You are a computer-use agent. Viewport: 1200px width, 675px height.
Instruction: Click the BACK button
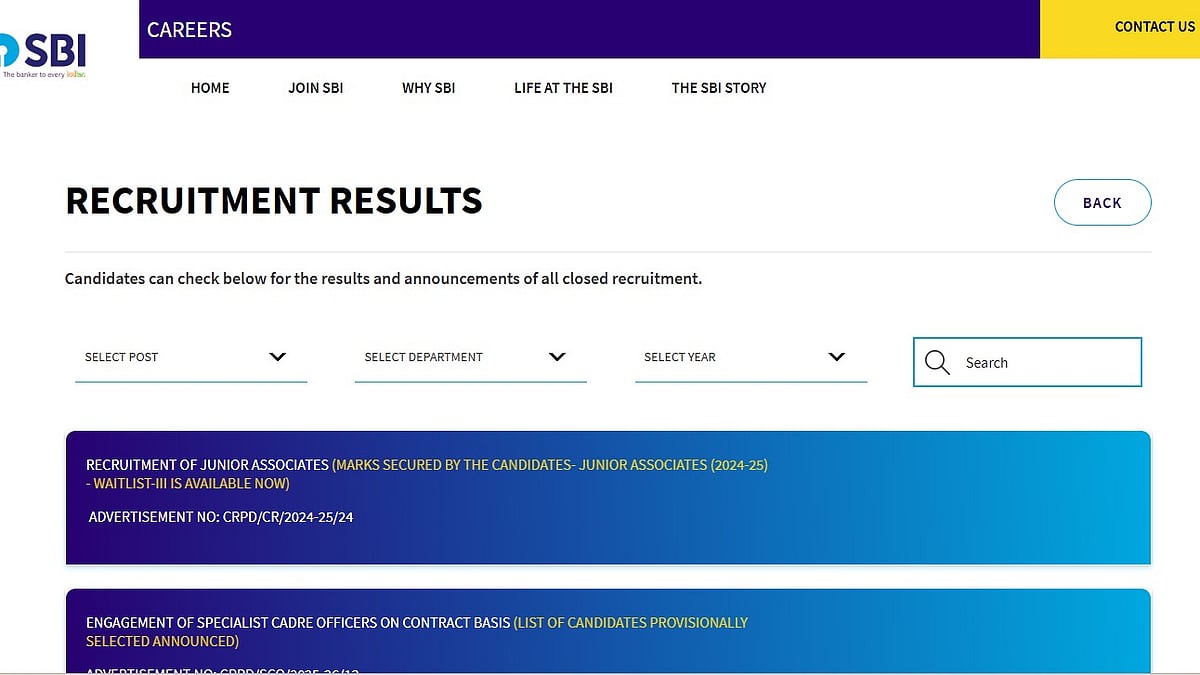pos(1102,202)
